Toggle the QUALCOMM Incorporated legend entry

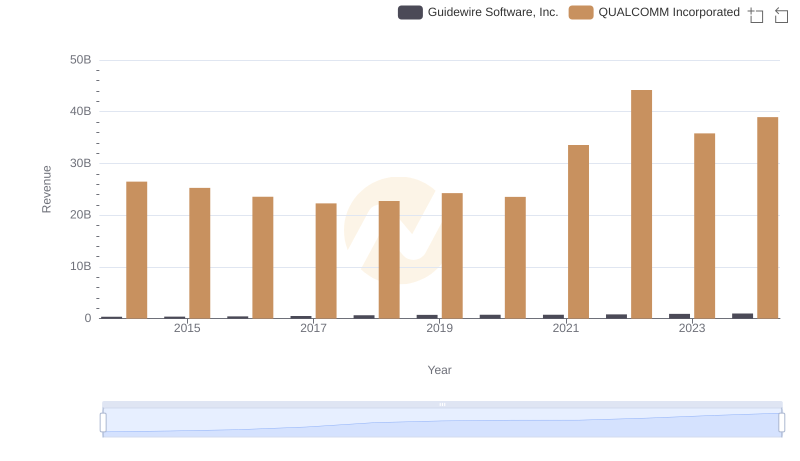tap(654, 12)
